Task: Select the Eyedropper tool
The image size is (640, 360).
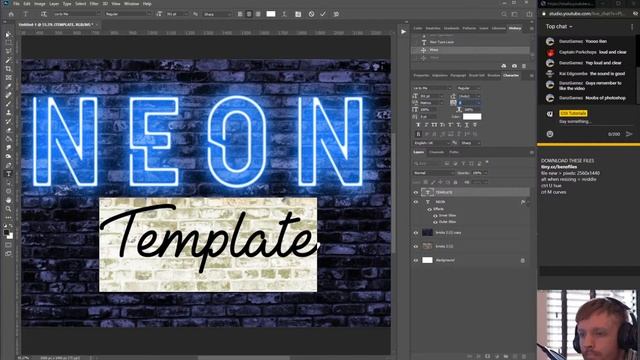Action: [x=8, y=86]
